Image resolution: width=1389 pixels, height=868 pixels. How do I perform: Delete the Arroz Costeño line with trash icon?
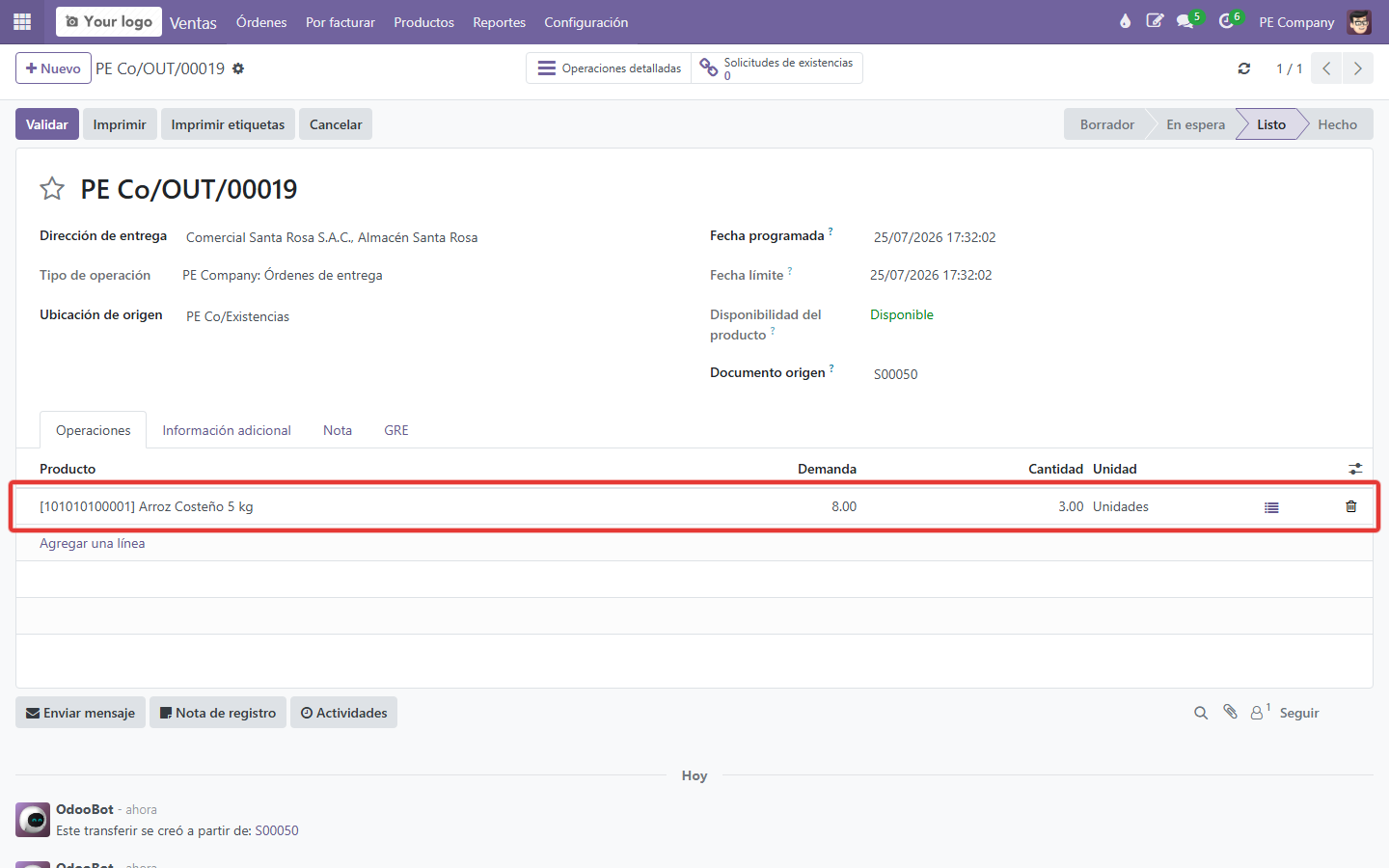click(x=1350, y=506)
